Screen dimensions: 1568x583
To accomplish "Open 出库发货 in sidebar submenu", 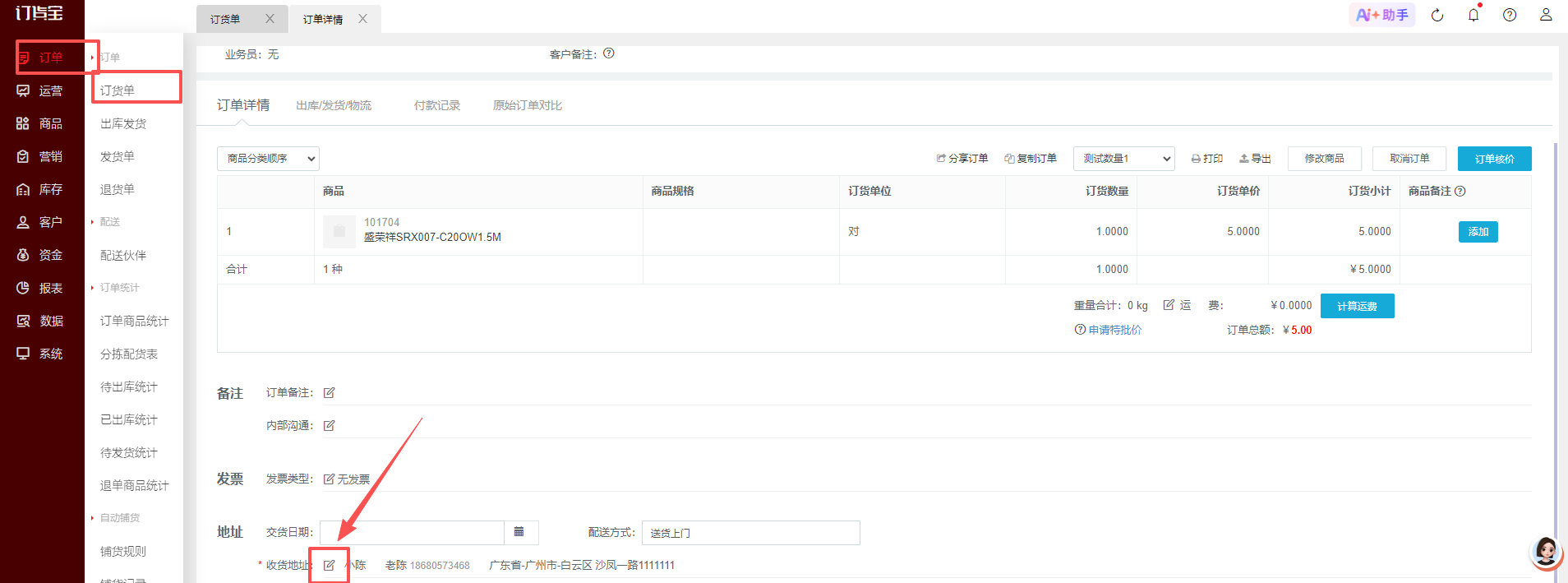I will coord(123,123).
